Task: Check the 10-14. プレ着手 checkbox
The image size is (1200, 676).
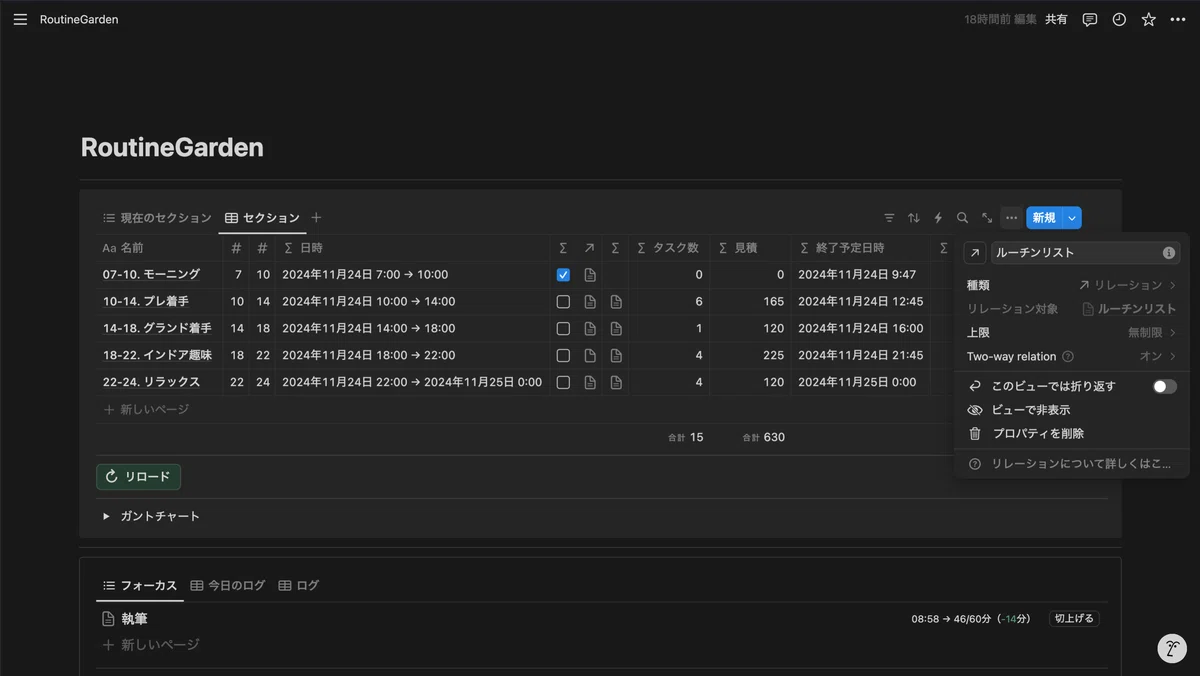Action: pyautogui.click(x=563, y=301)
